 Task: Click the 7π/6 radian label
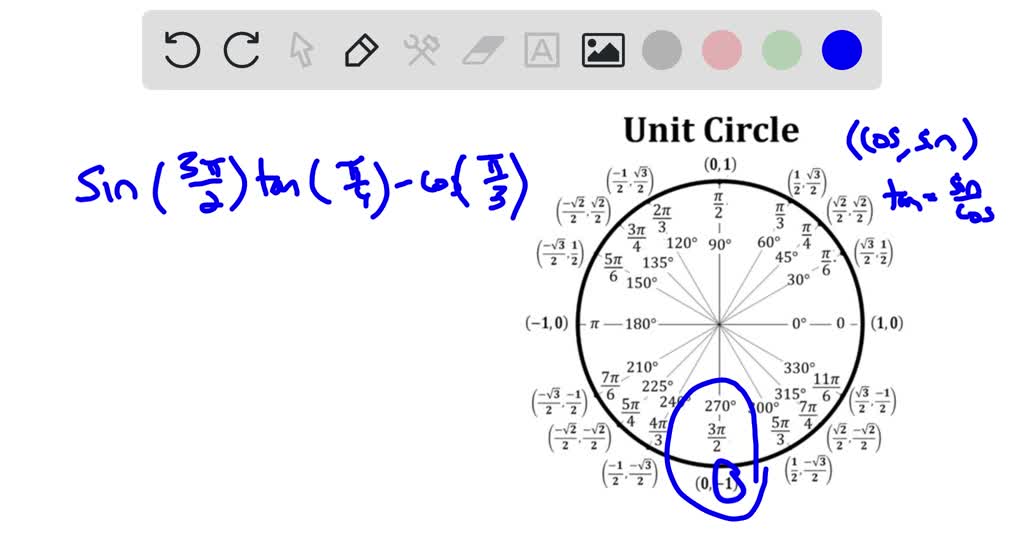610,386
